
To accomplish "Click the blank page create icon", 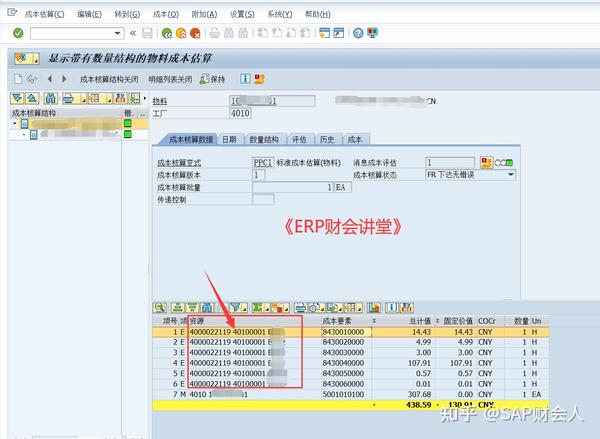I will tap(18, 79).
